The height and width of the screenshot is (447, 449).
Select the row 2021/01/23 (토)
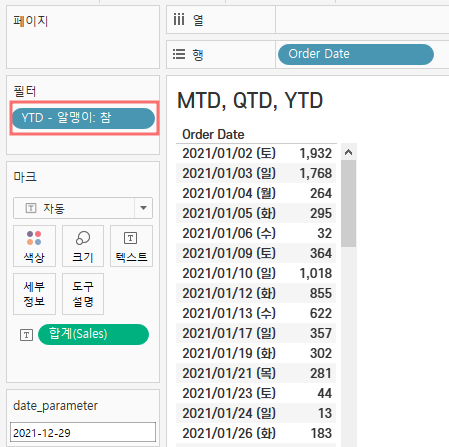256,393
